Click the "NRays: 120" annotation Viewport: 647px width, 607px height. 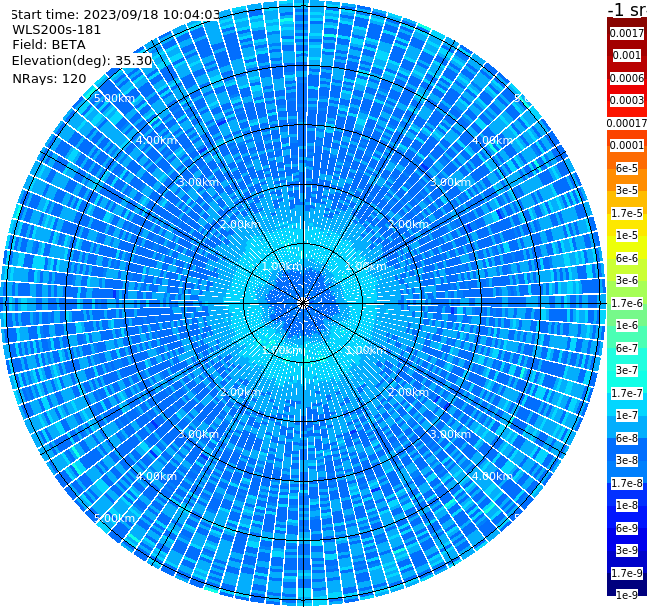click(x=49, y=78)
